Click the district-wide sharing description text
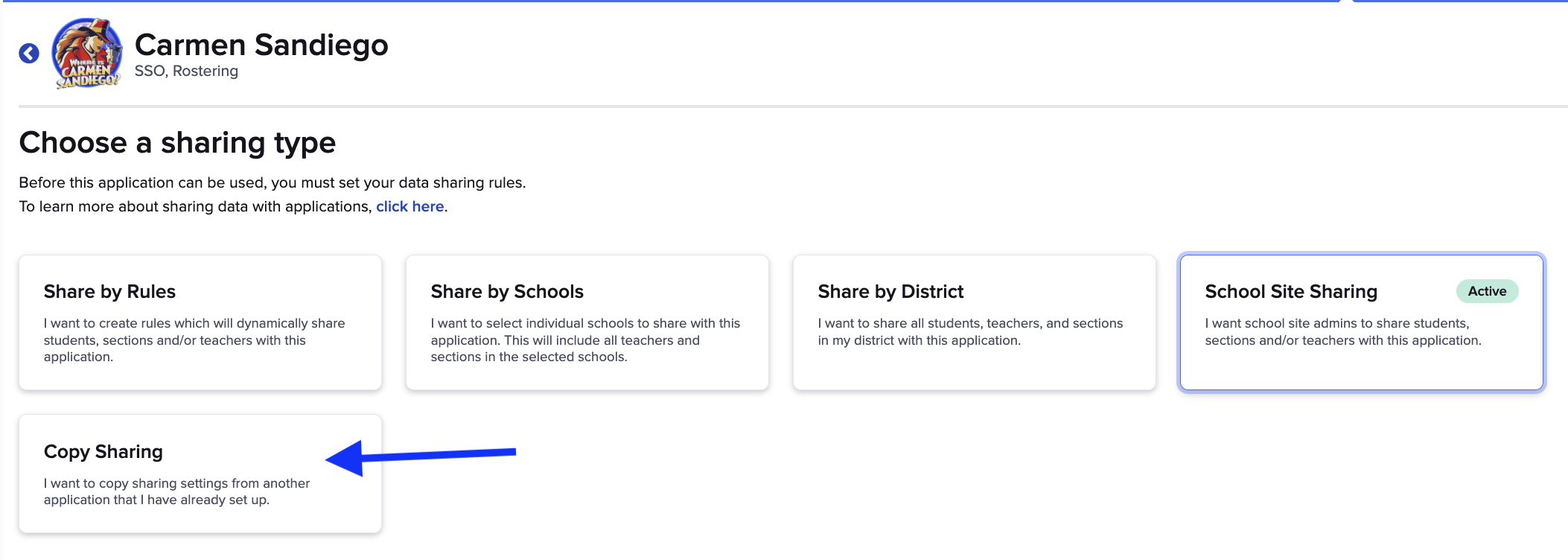 [970, 331]
